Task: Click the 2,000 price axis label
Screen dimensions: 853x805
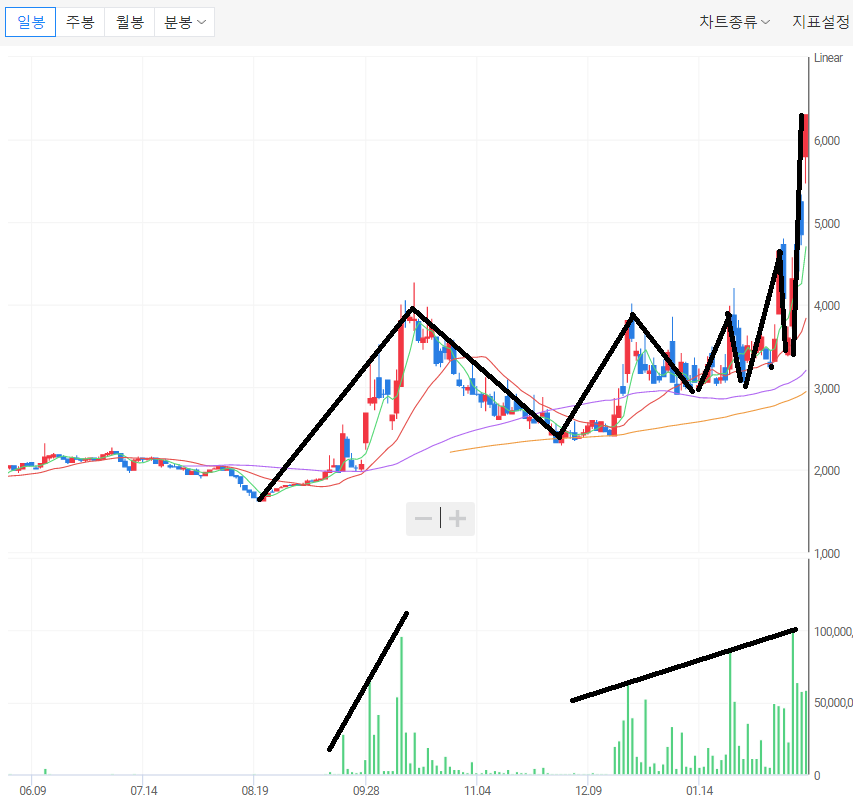Action: pyautogui.click(x=827, y=470)
